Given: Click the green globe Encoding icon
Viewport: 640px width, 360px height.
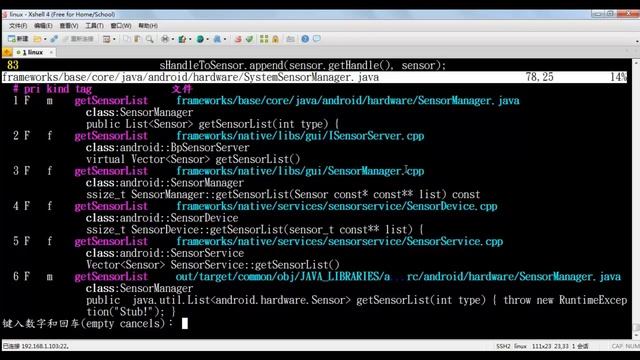Looking at the screenshot, I should coord(200,39).
